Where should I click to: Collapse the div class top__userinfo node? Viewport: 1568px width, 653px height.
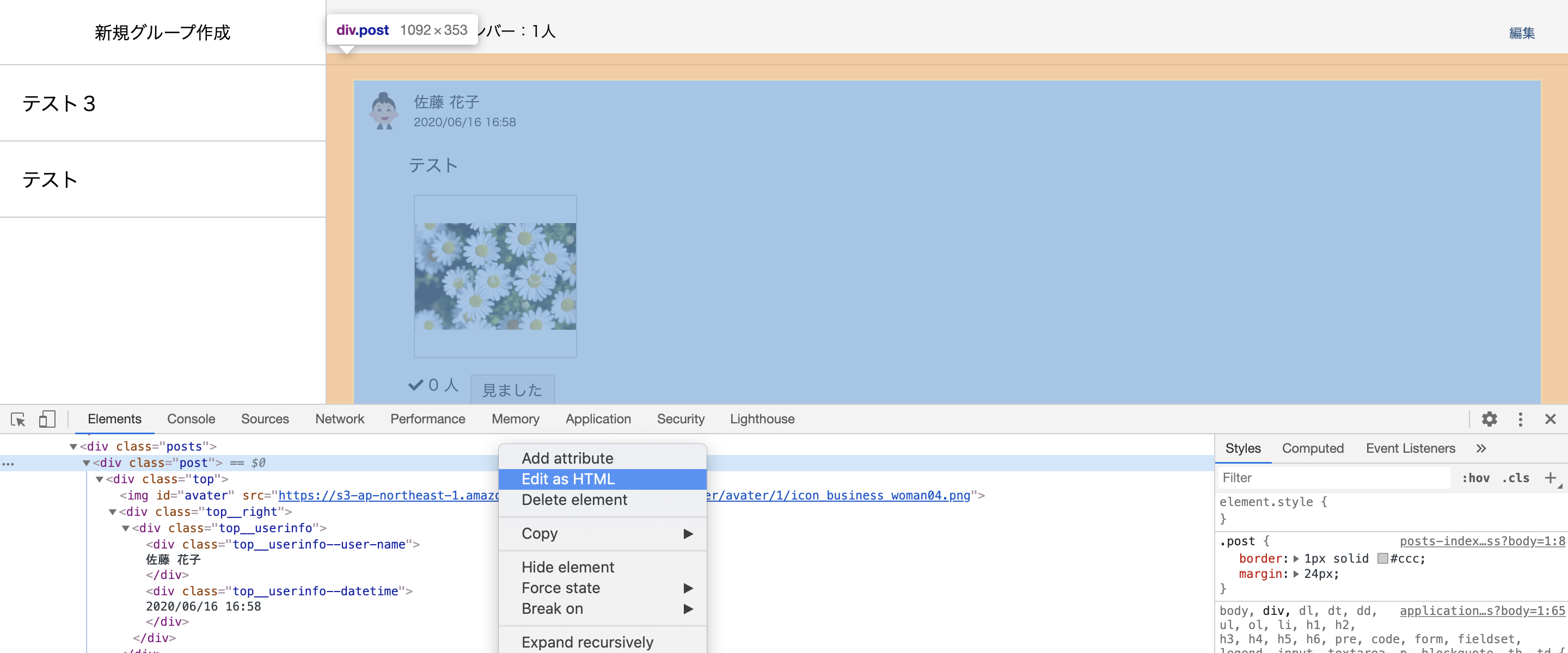tap(126, 528)
